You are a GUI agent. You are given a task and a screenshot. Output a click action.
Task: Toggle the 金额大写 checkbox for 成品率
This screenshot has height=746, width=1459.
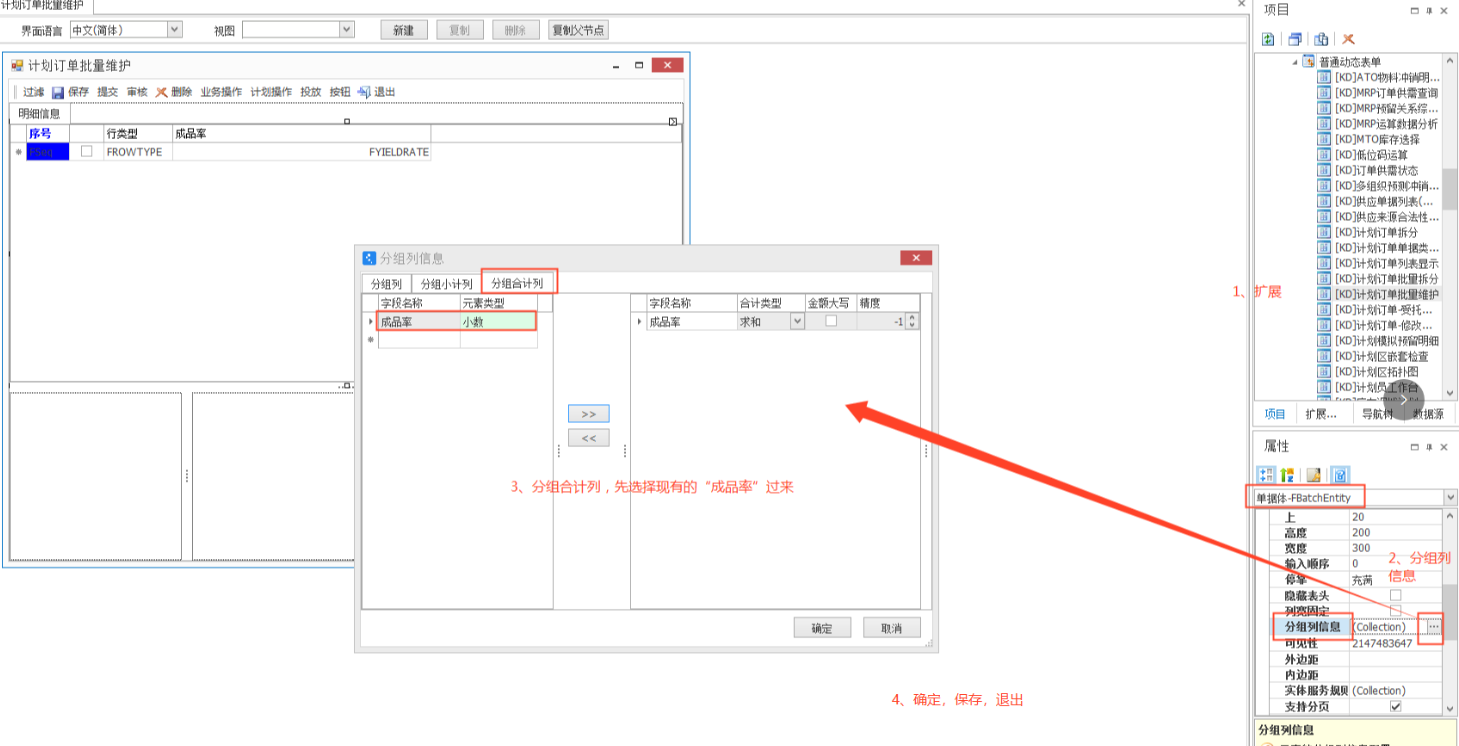[x=830, y=322]
